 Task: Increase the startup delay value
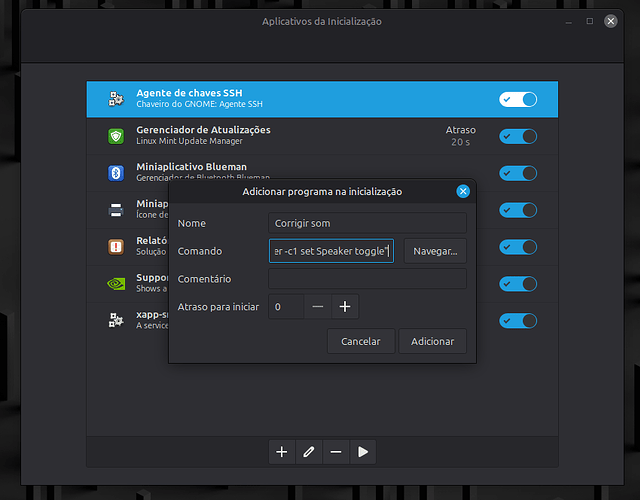pyautogui.click(x=344, y=307)
